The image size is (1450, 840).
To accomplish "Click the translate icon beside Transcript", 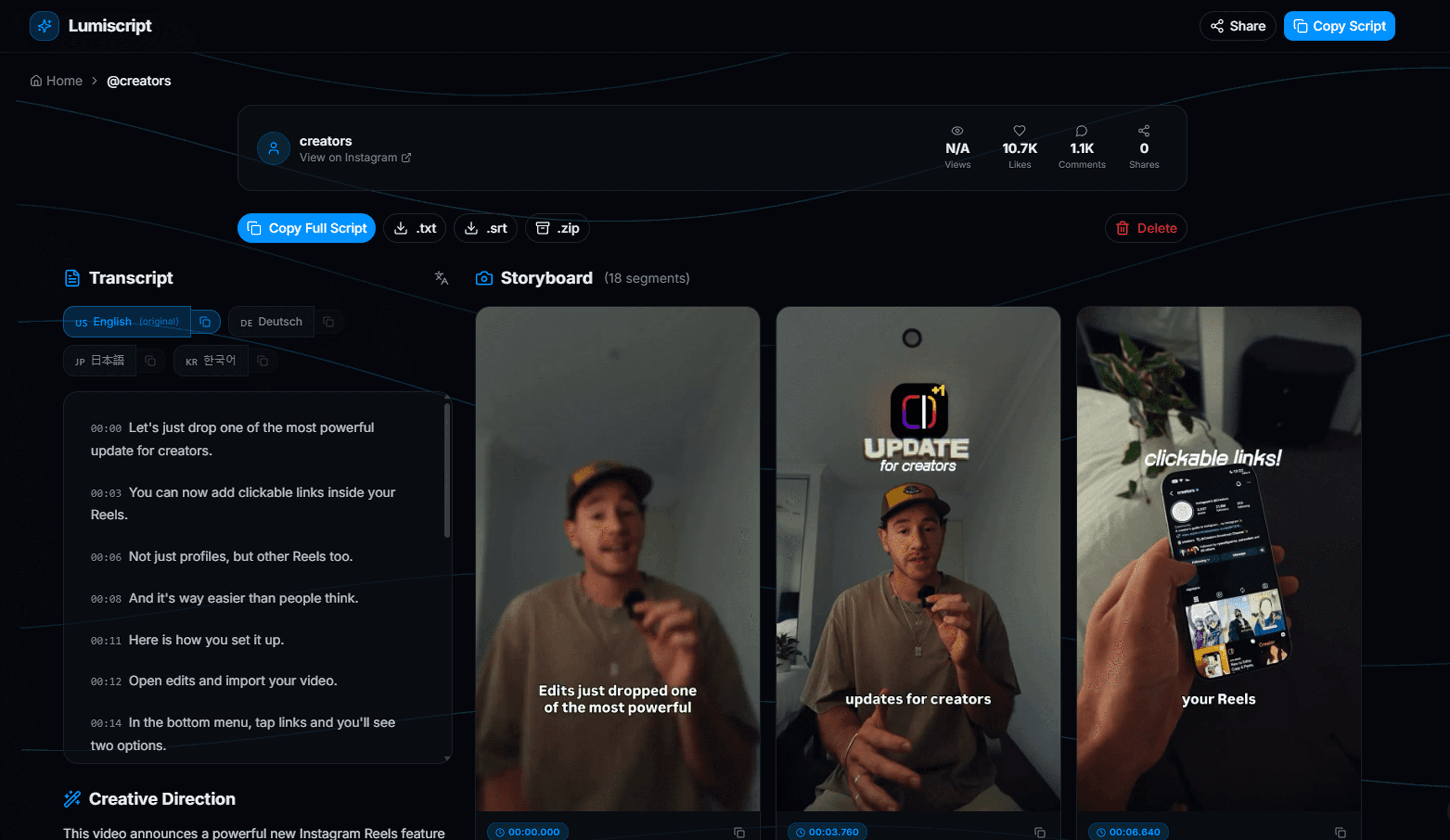I will click(441, 278).
